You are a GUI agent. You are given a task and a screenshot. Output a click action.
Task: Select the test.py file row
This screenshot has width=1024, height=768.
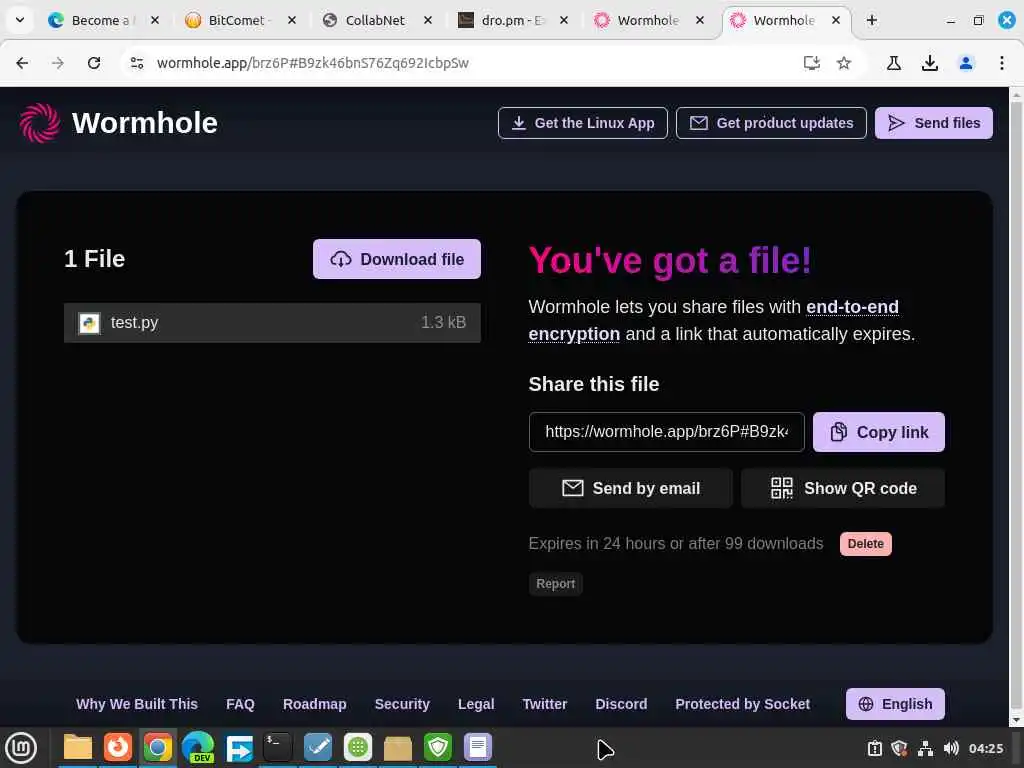[272, 323]
